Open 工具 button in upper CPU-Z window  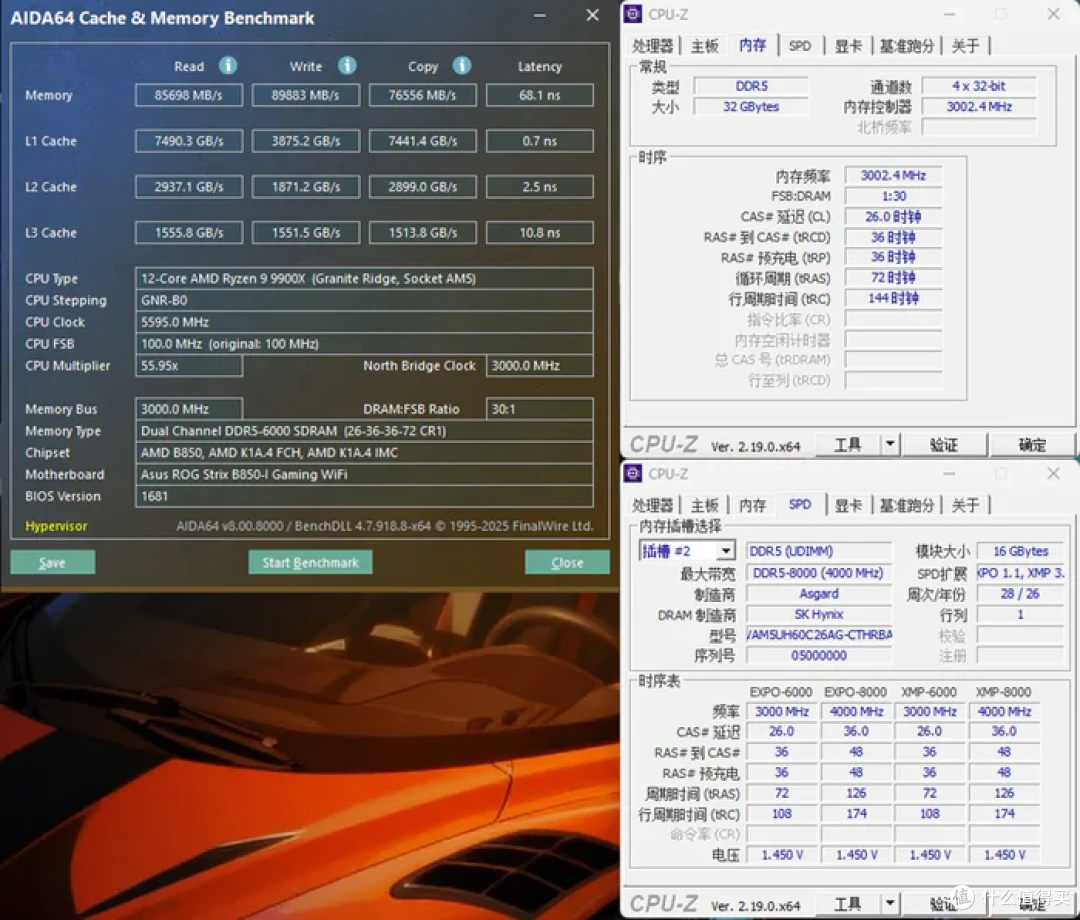pyautogui.click(x=848, y=445)
